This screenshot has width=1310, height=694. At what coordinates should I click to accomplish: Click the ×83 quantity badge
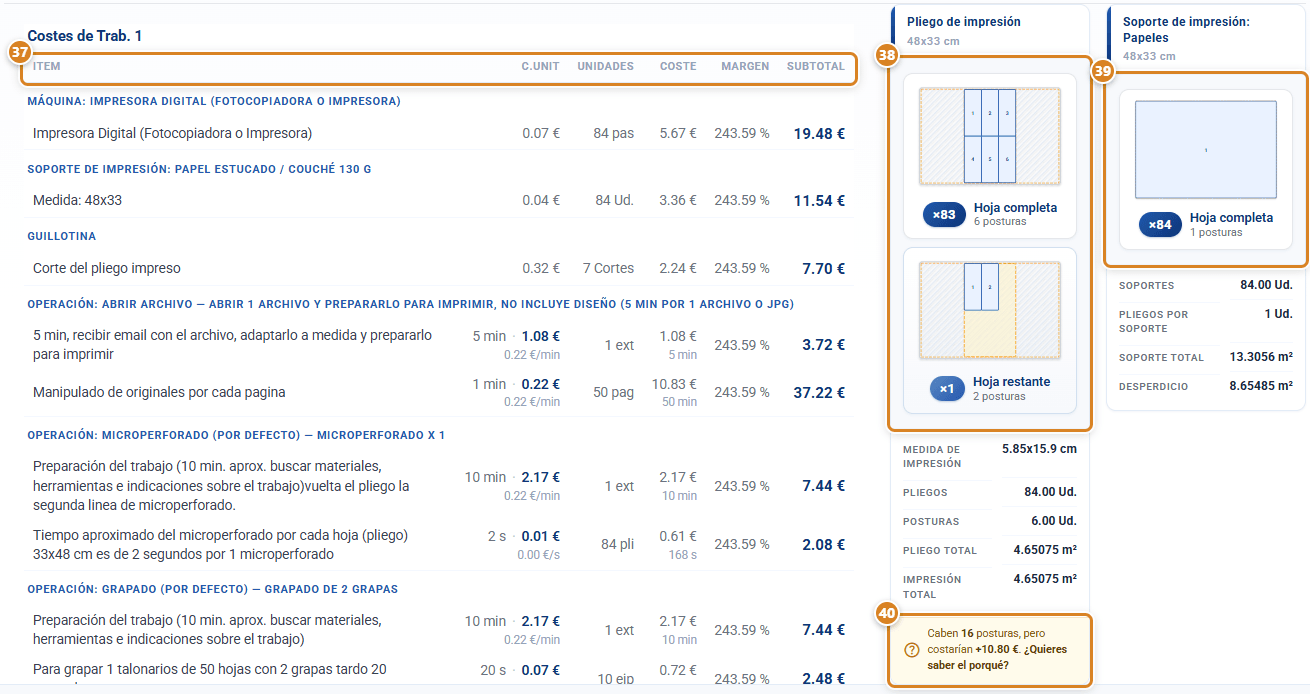tap(944, 214)
